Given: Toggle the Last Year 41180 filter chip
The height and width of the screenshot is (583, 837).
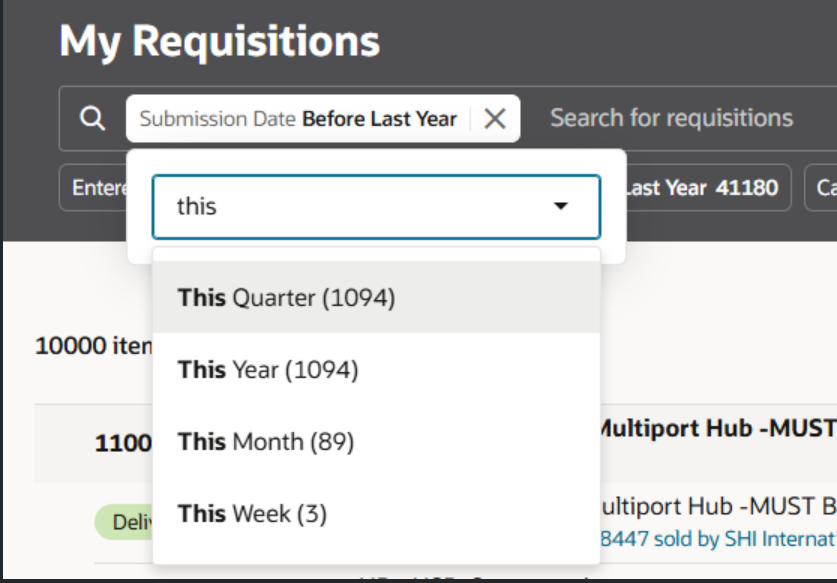Looking at the screenshot, I should click(709, 188).
